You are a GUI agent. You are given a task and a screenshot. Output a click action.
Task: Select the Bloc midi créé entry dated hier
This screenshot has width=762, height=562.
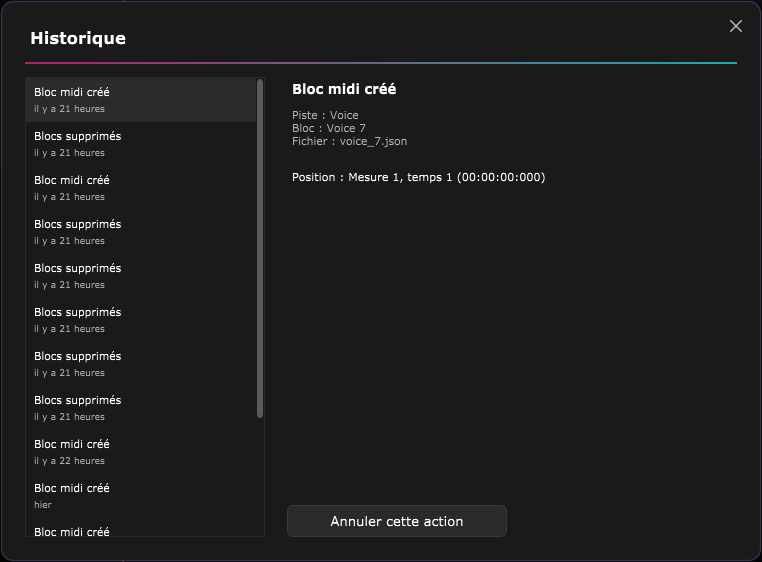(141, 496)
